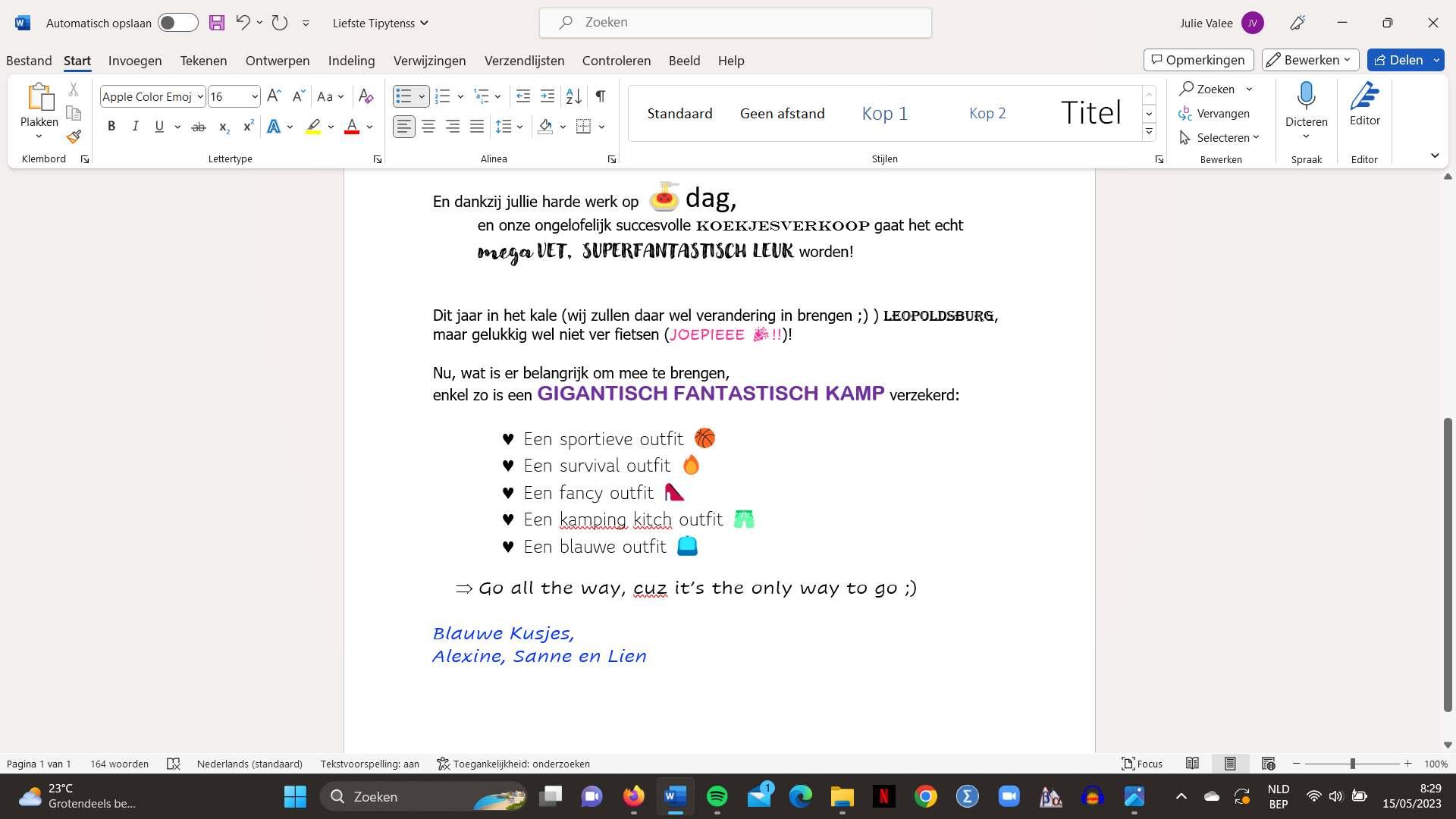Apply the red font color swatch
Screen dimensions: 1456x819
point(351,127)
